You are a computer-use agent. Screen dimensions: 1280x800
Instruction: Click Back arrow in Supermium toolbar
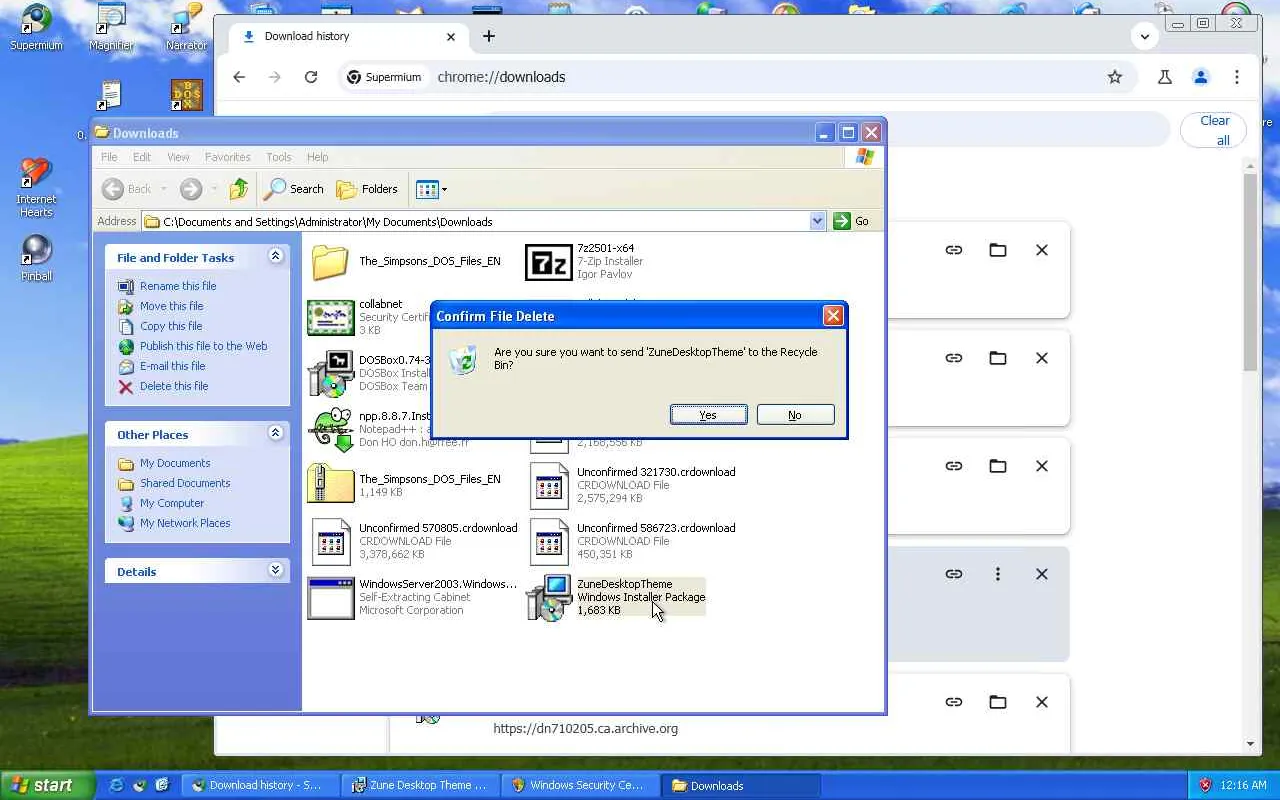click(x=239, y=77)
